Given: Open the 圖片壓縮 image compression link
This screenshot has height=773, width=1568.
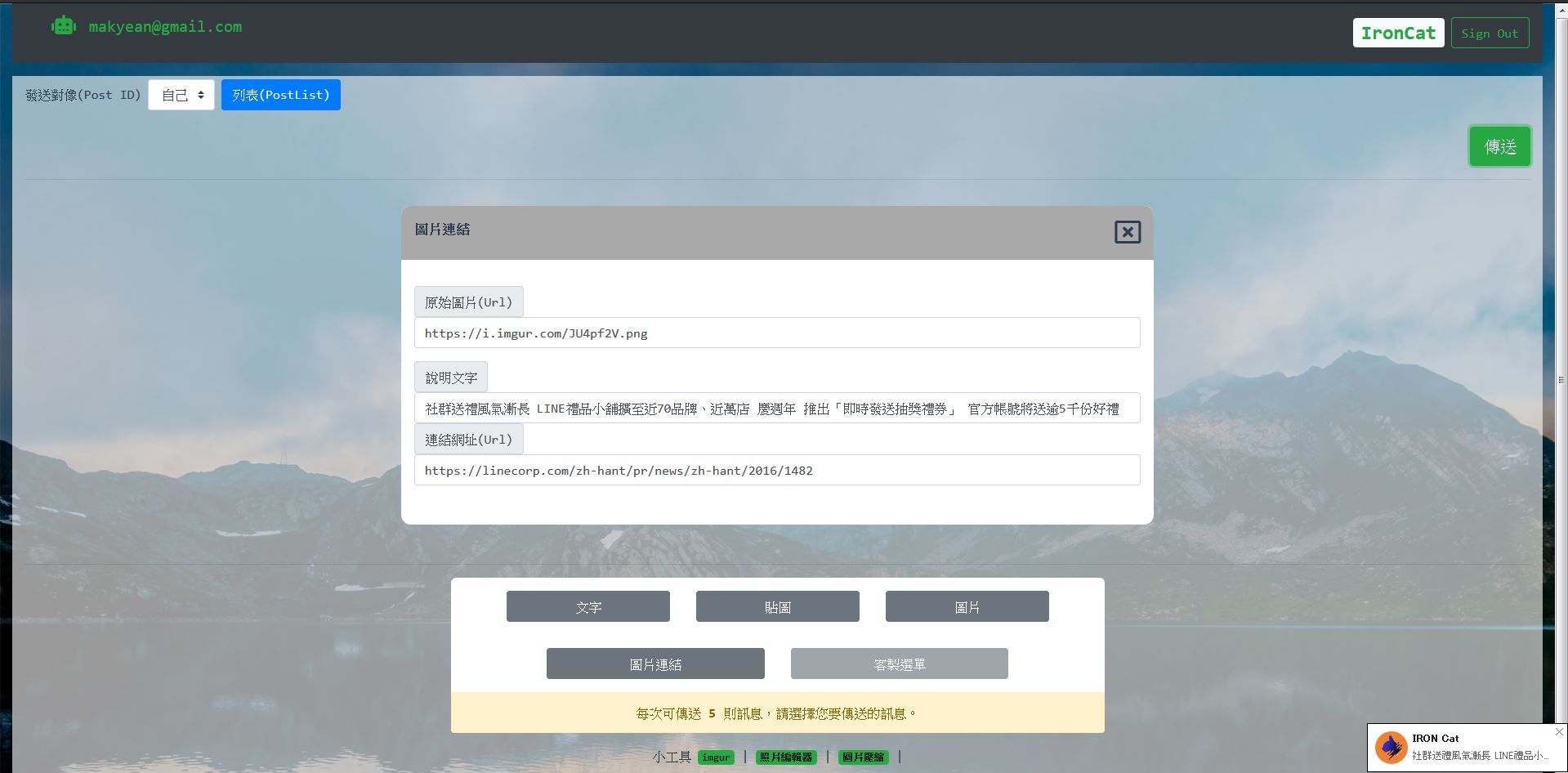Looking at the screenshot, I should (864, 757).
